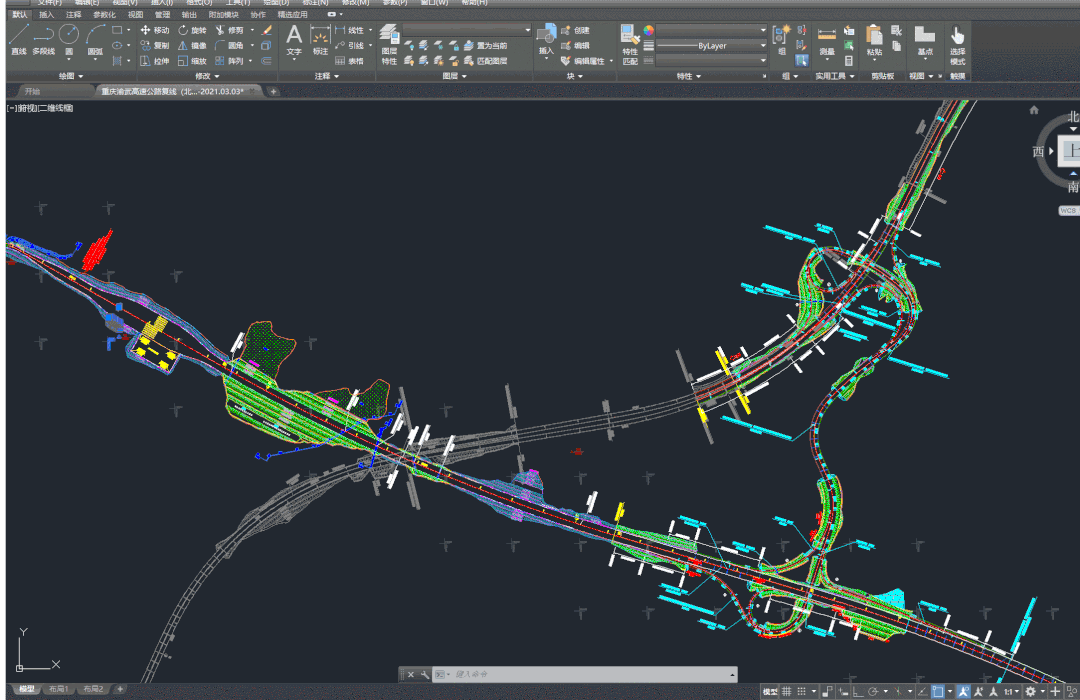
Task: Expand the Layers (图层) panel
Action: coord(455,76)
